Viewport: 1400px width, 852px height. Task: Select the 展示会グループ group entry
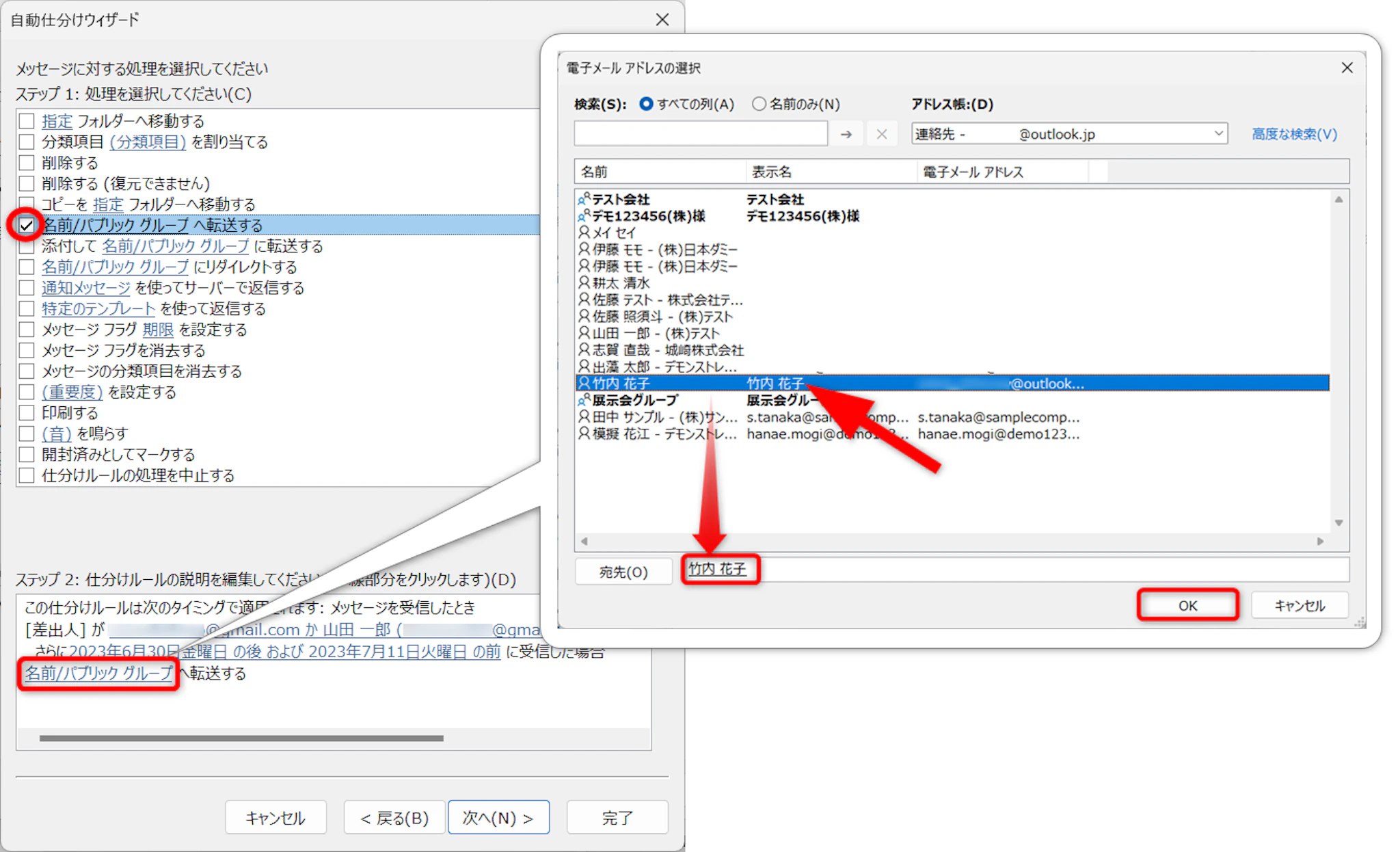[634, 400]
